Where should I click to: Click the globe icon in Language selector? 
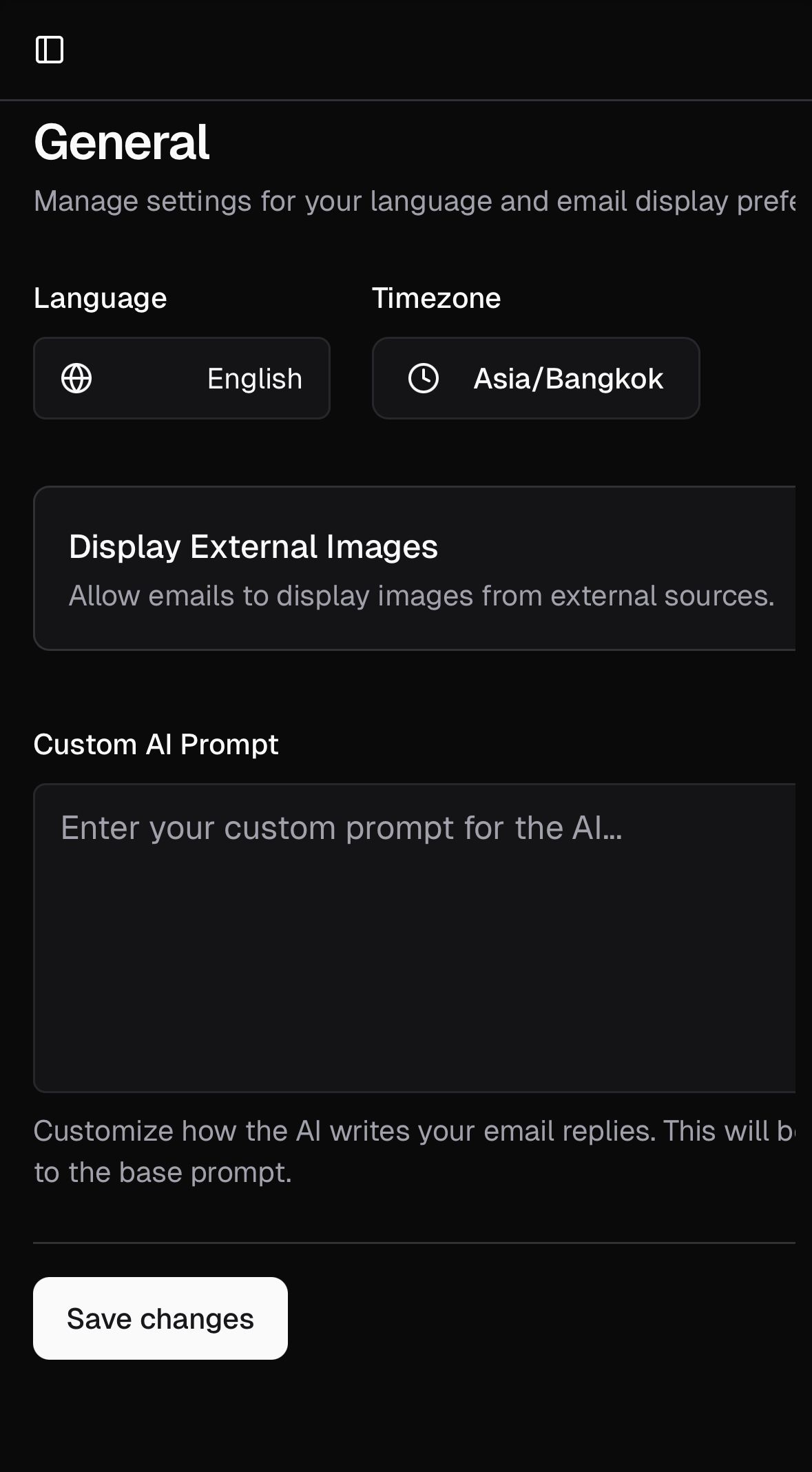pyautogui.click(x=76, y=378)
